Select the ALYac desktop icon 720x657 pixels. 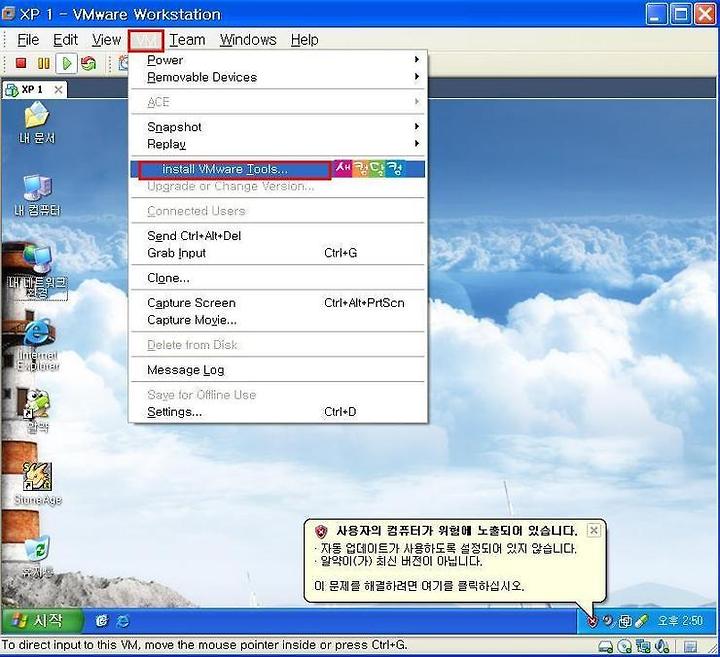[x=37, y=411]
